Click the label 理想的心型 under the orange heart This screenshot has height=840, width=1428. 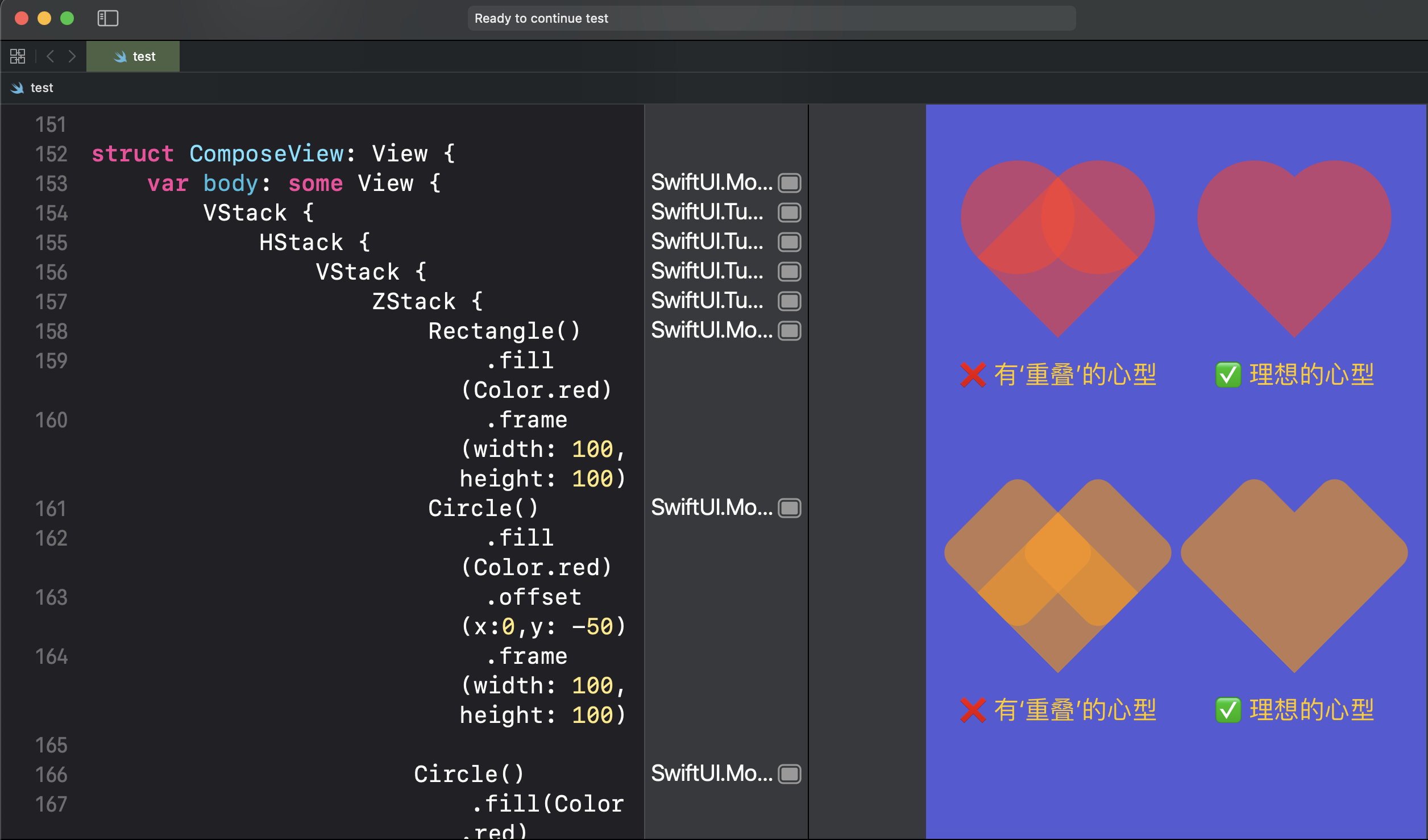(1311, 710)
